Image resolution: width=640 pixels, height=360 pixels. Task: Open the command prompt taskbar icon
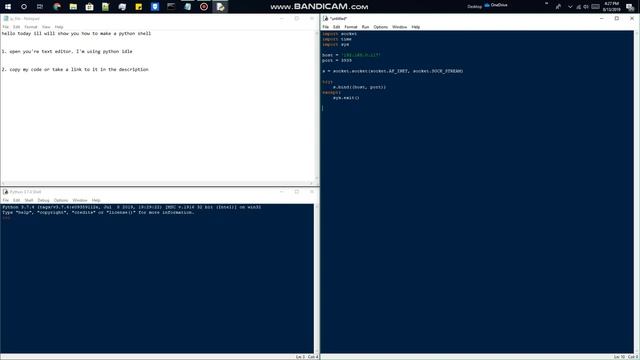point(171,7)
